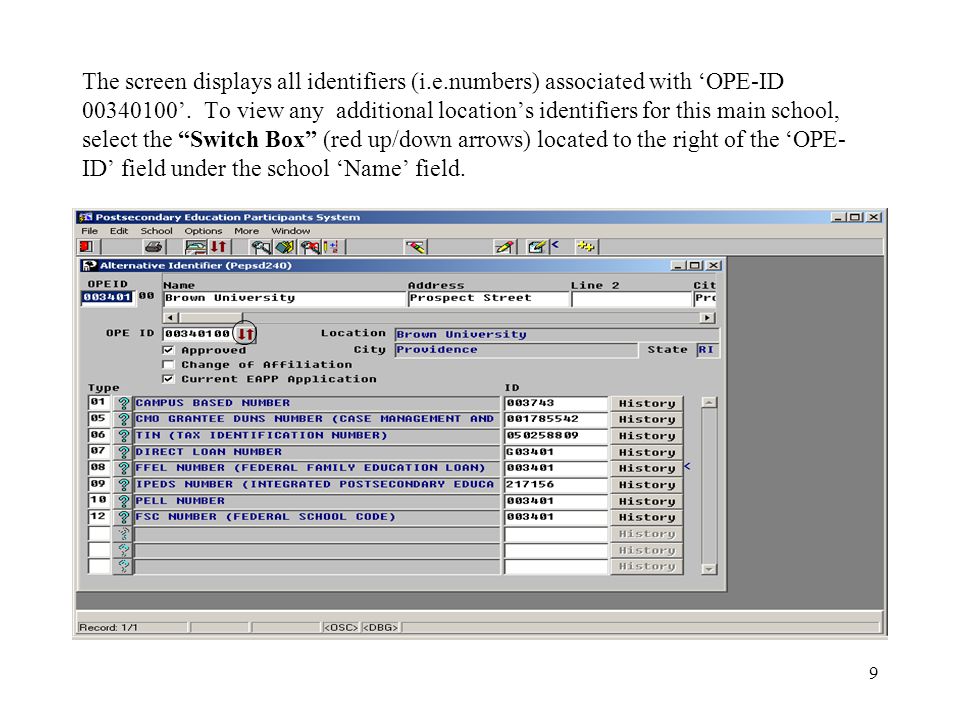Click the Address field with Prospect Street
960x720 pixels.
point(488,298)
